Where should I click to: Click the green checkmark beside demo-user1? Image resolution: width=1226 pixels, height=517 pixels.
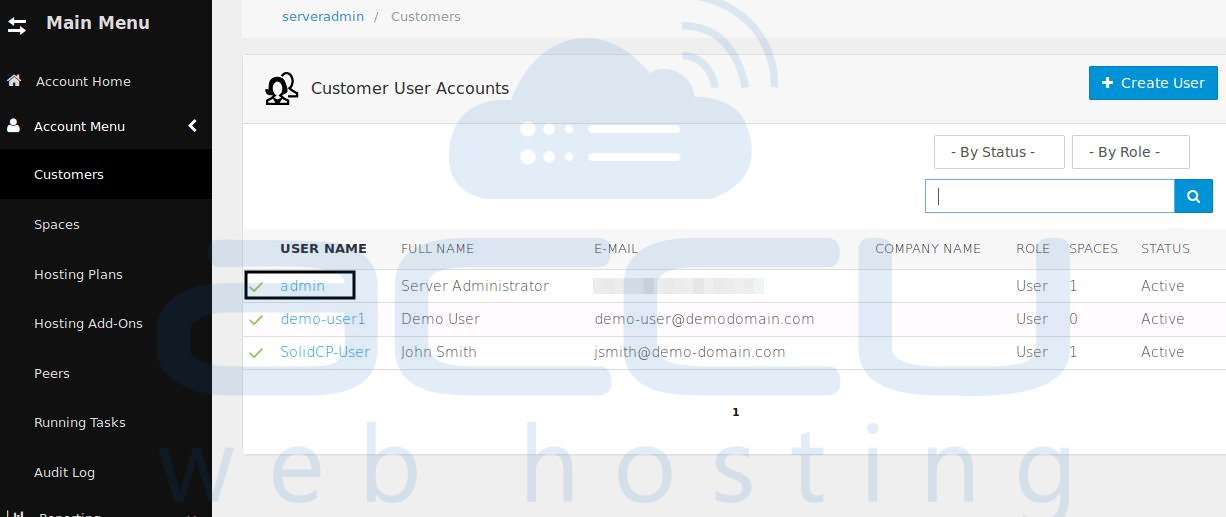(257, 320)
